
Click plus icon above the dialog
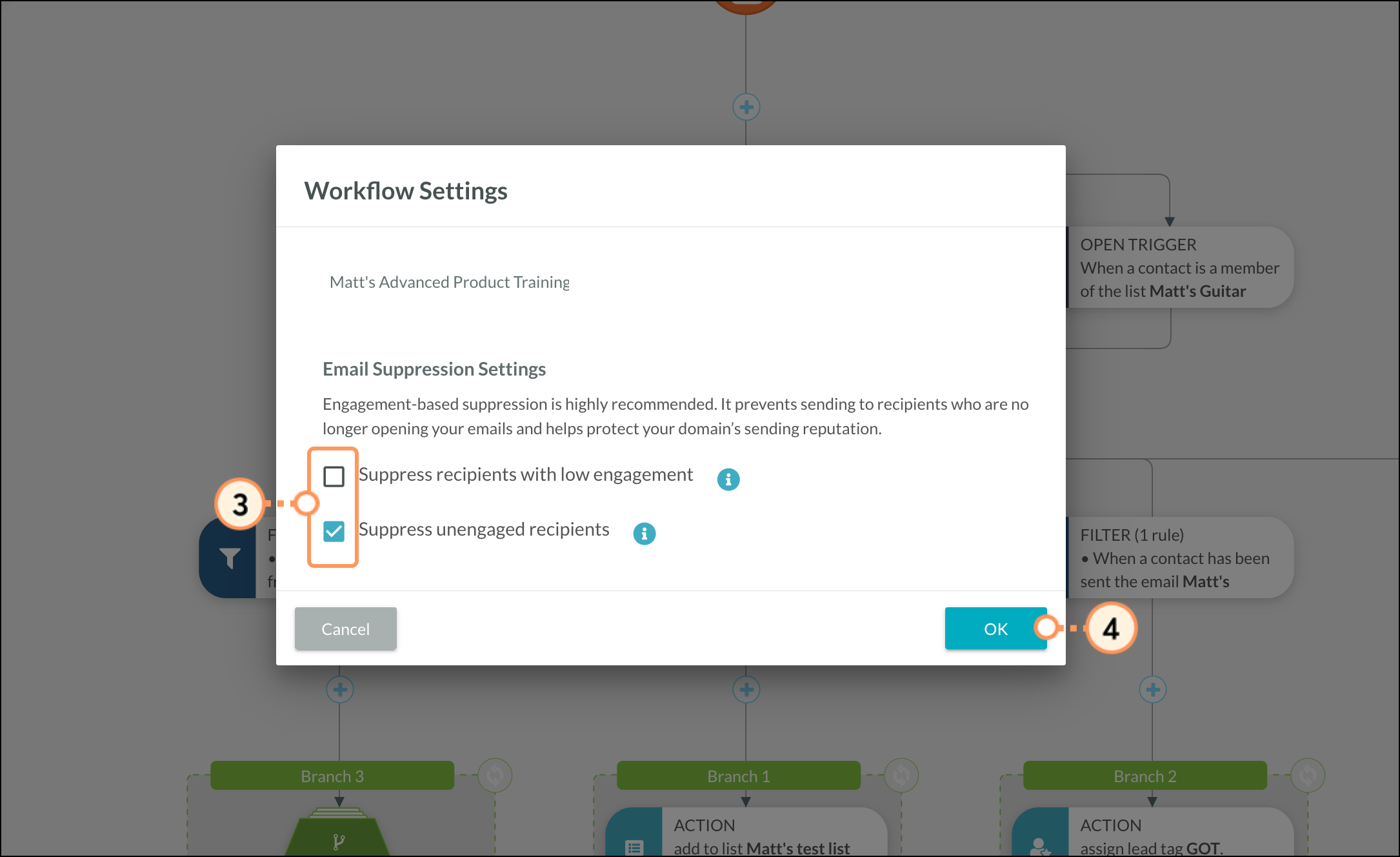coord(746,107)
